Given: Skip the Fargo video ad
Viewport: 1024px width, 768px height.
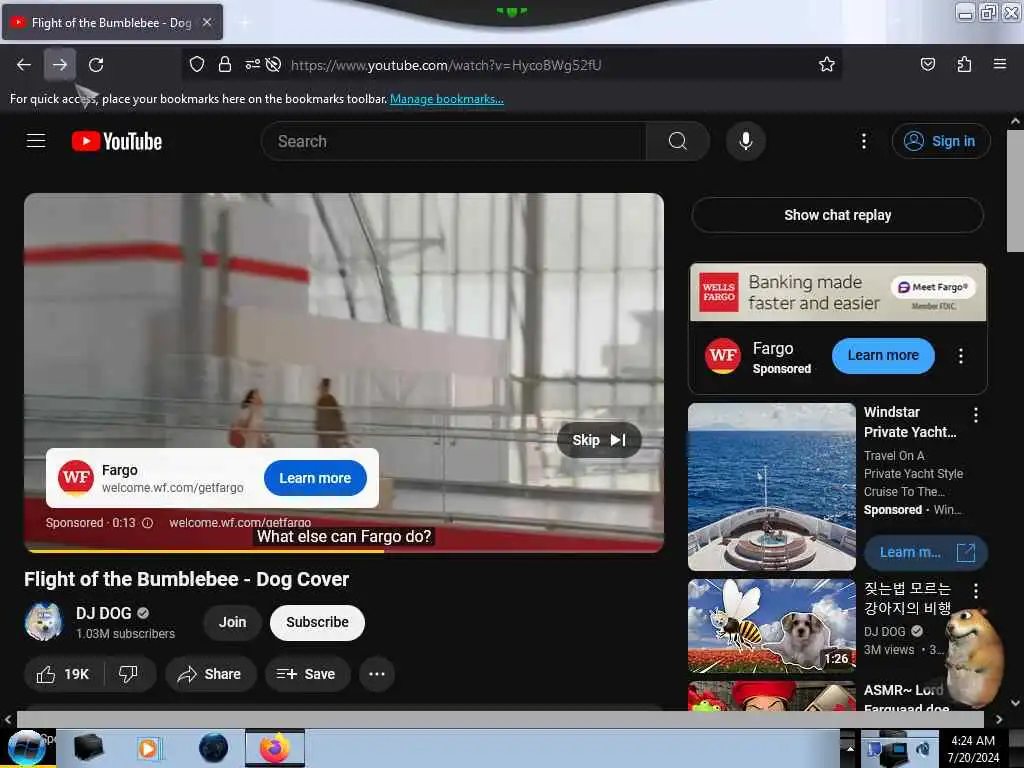Looking at the screenshot, I should (599, 440).
